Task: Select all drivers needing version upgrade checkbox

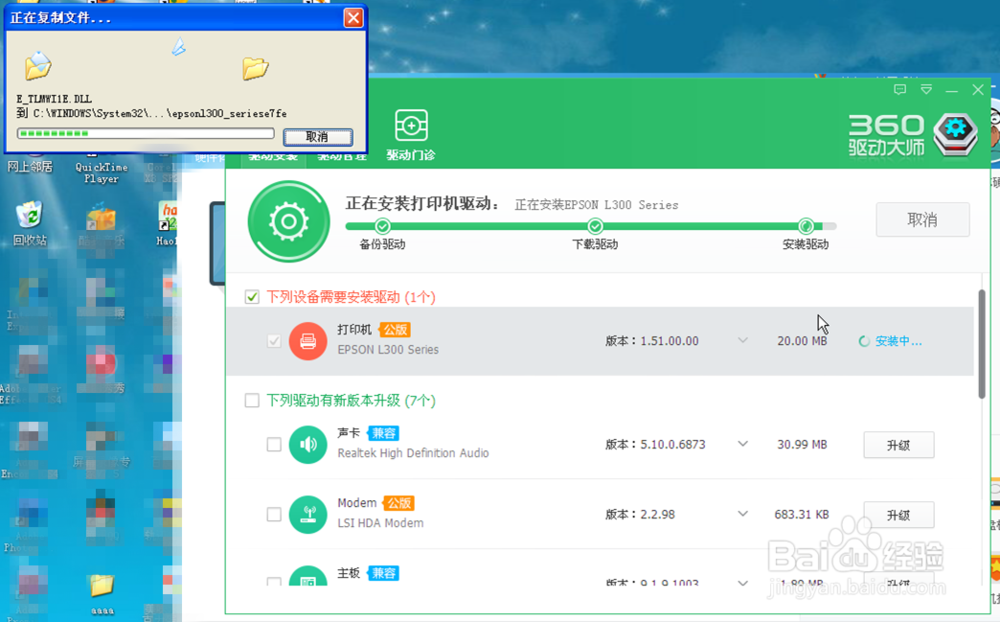Action: pos(252,400)
